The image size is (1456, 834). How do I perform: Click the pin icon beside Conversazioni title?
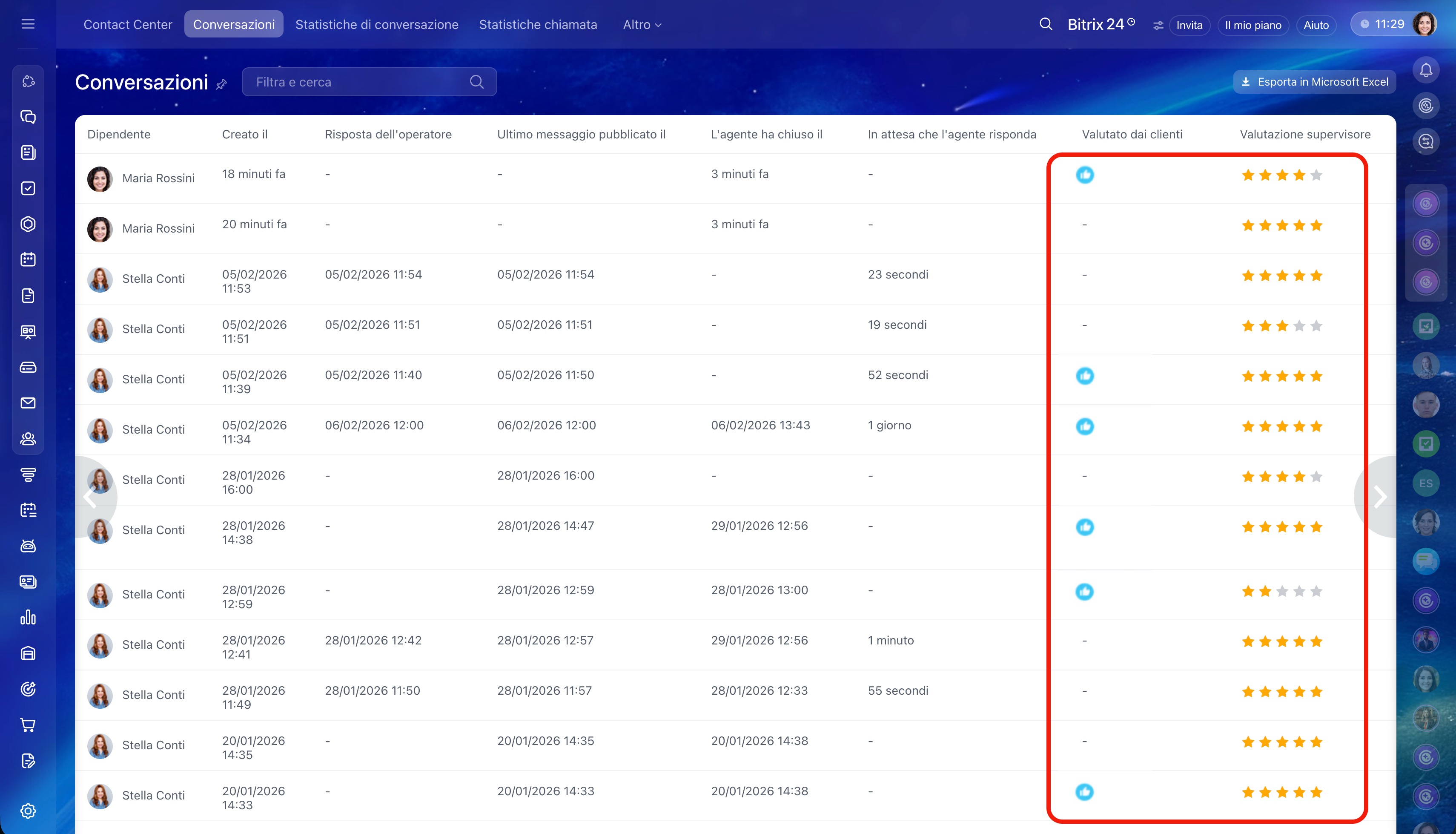(x=221, y=84)
